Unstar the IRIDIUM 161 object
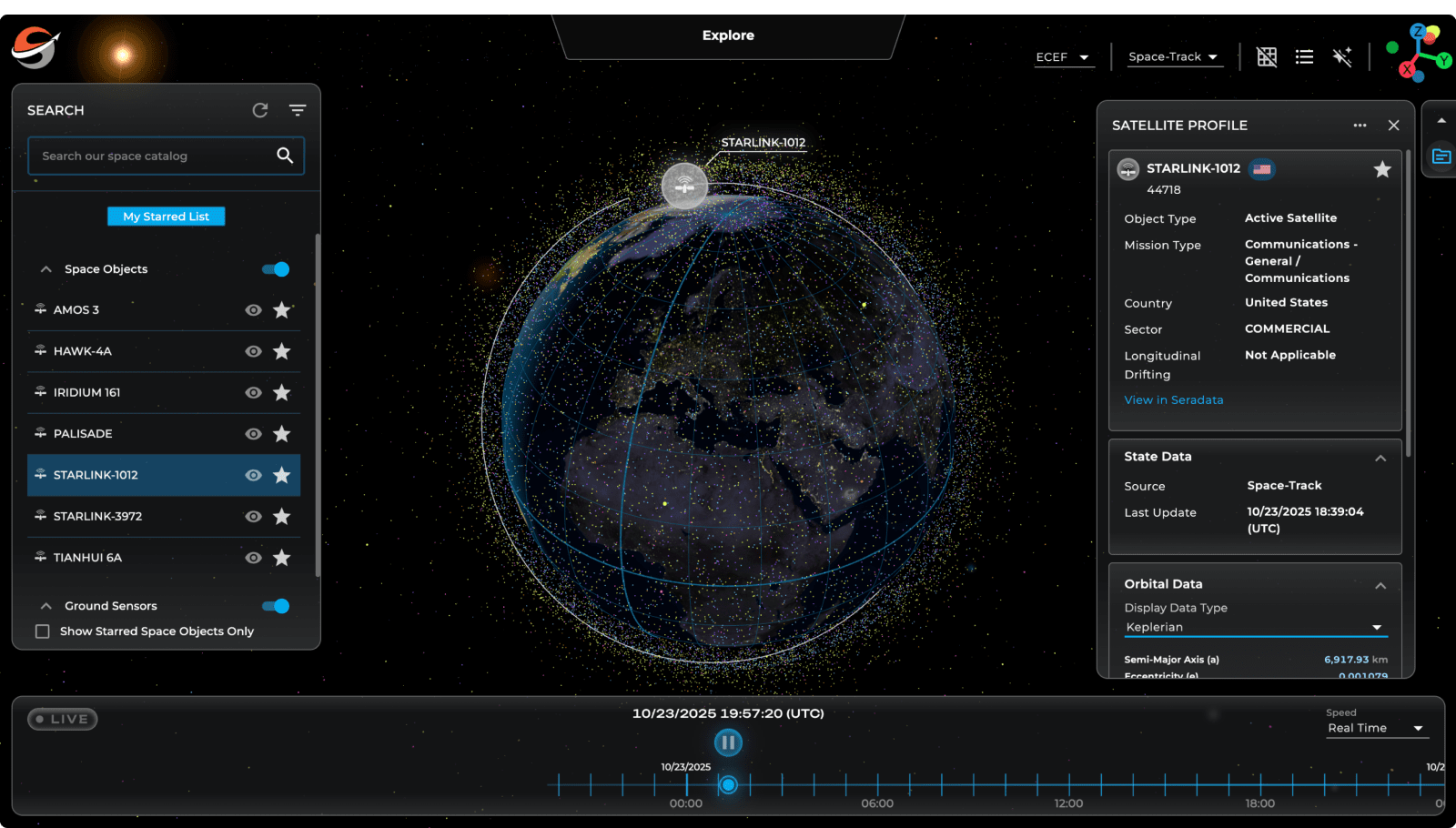The image size is (1456, 828). coord(282,392)
